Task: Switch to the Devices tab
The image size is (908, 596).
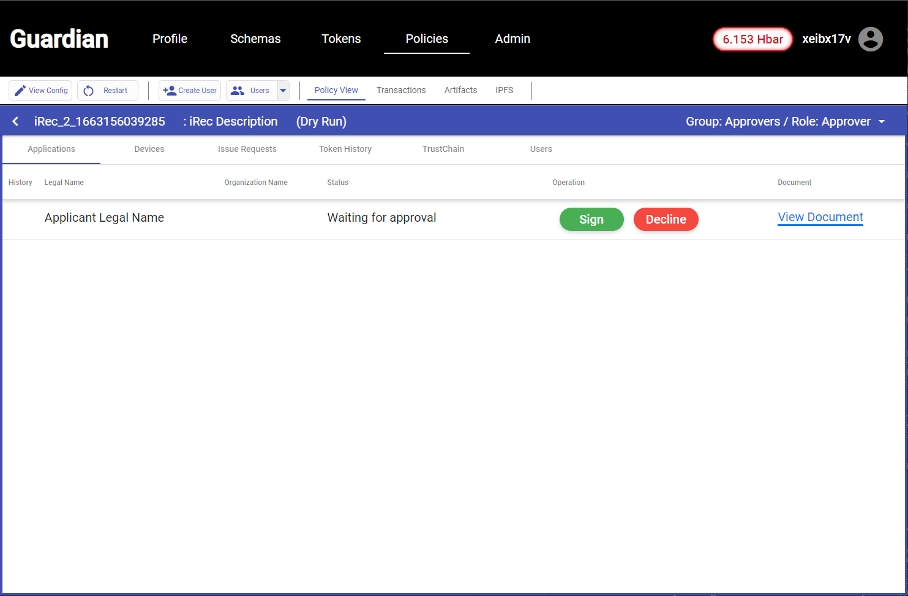Action: coord(149,149)
